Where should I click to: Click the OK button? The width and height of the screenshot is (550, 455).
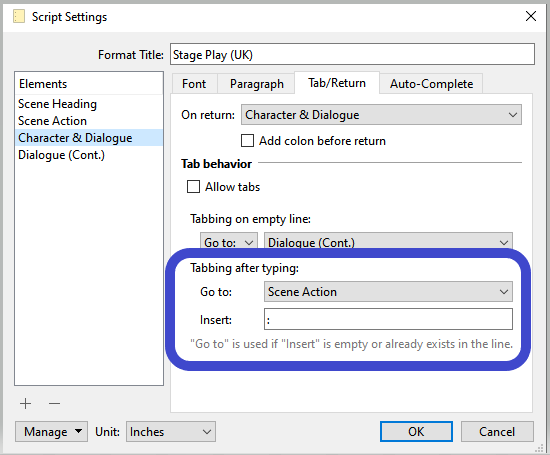(x=416, y=431)
